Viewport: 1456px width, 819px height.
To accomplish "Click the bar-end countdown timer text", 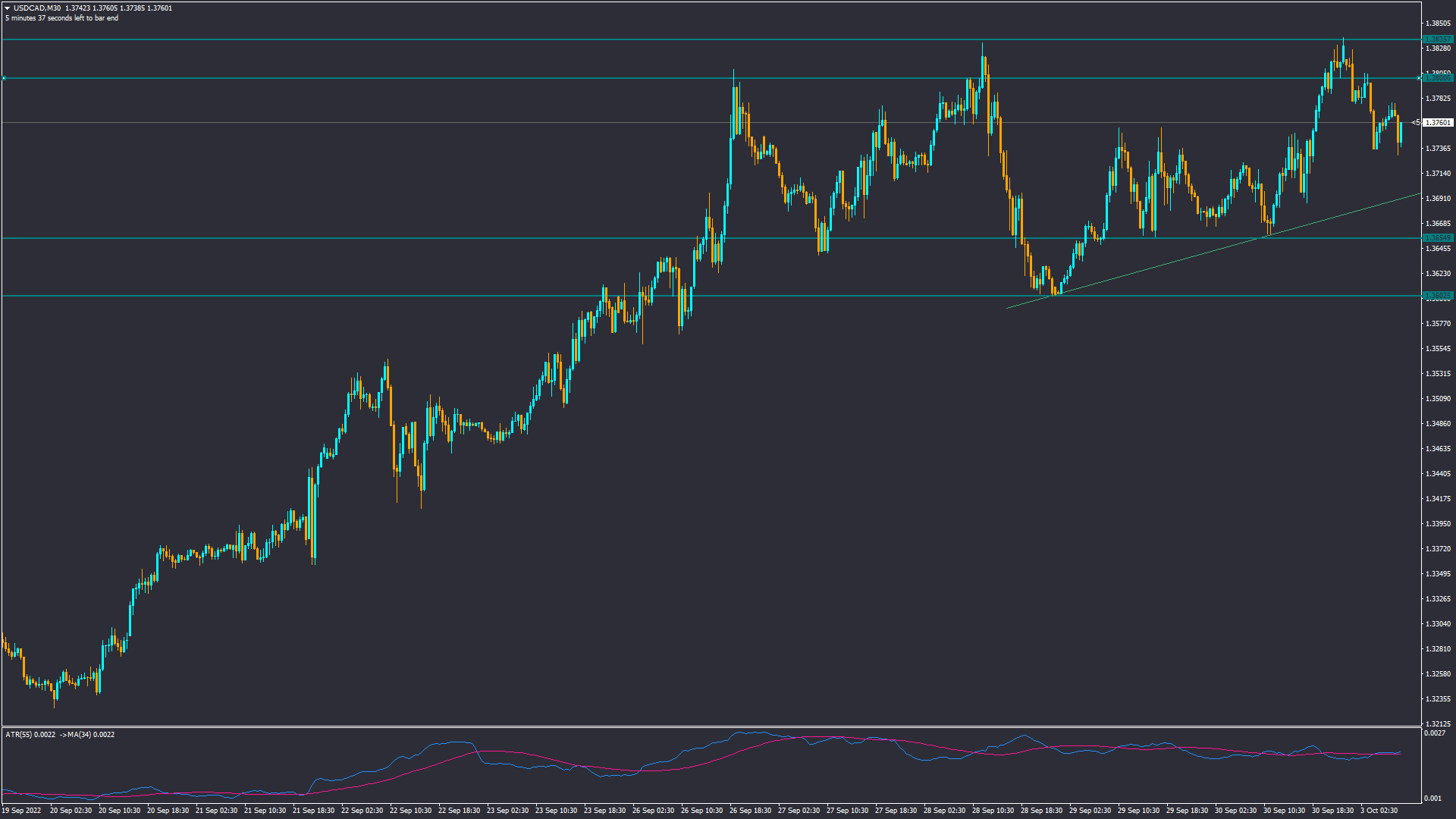I will point(61,18).
